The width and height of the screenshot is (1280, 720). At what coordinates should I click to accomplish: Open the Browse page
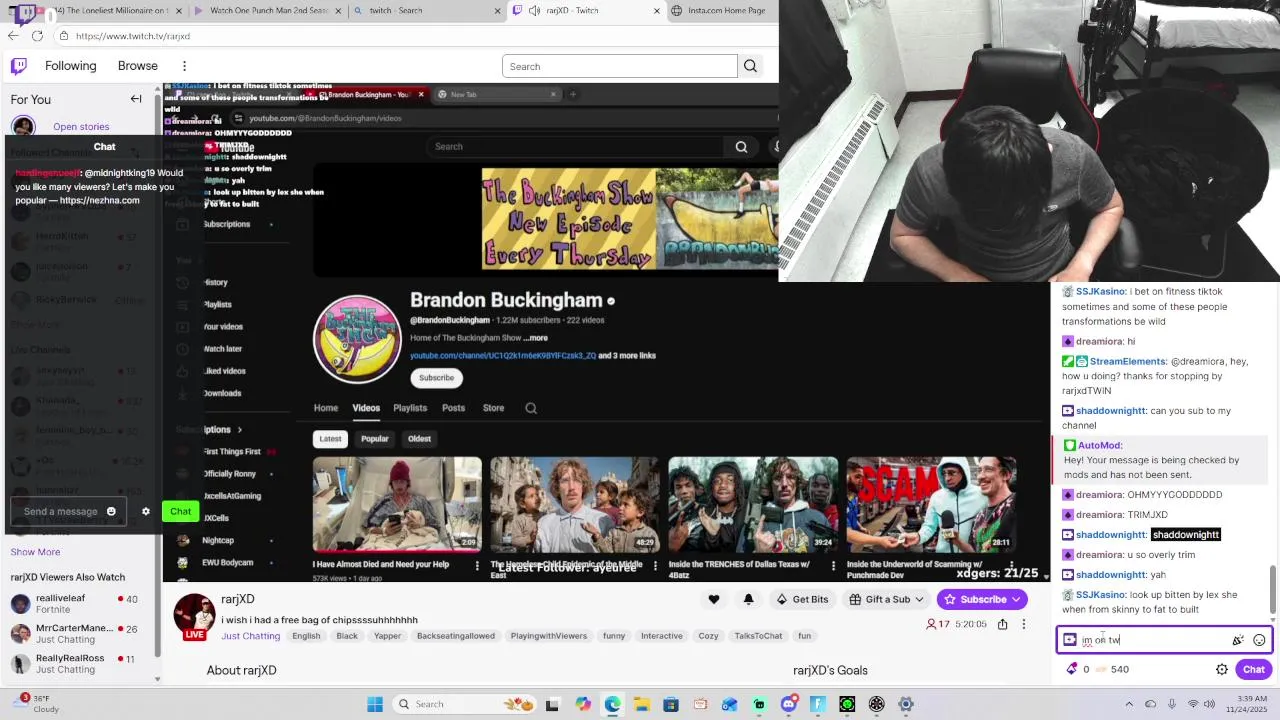click(138, 66)
